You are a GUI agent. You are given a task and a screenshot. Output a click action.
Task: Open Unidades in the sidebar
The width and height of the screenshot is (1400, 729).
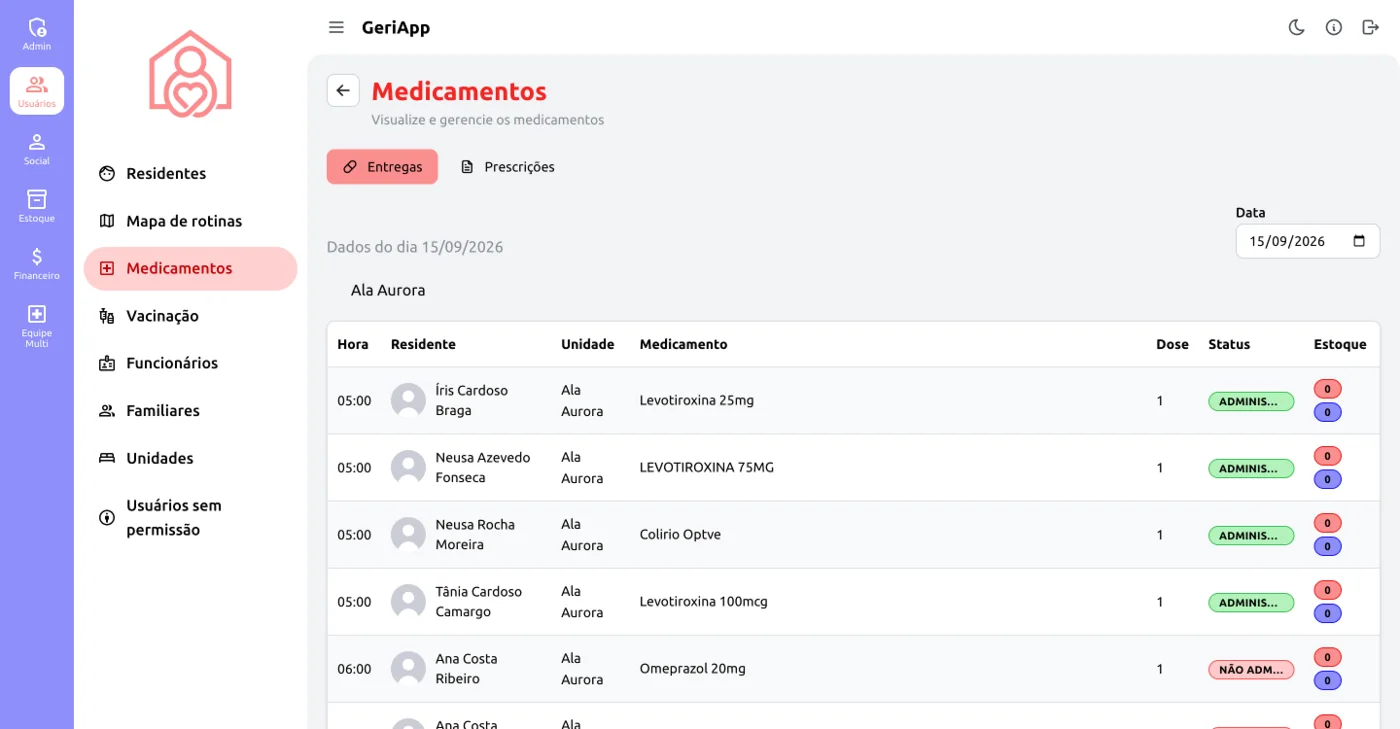pos(191,458)
